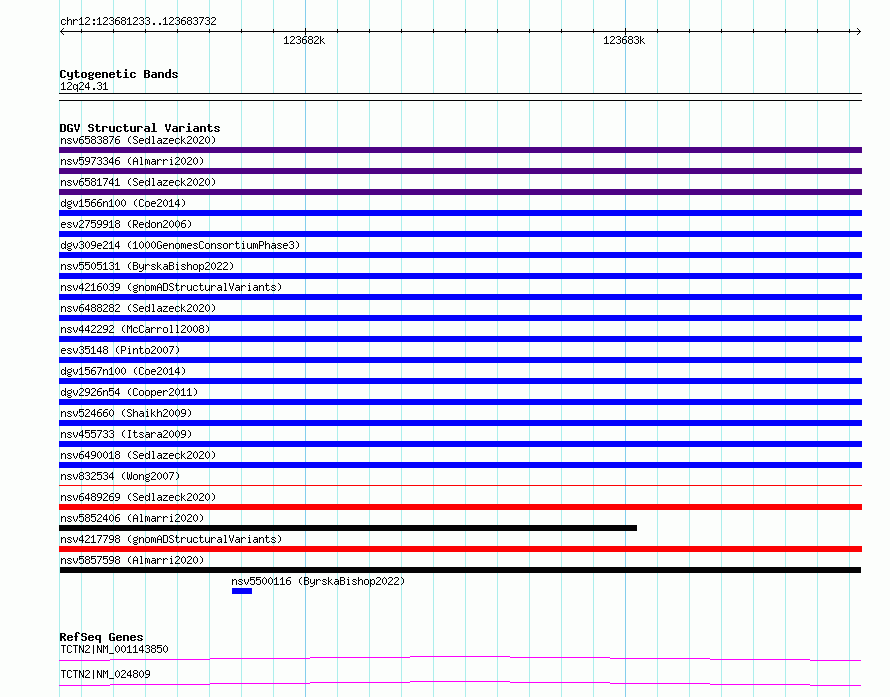The image size is (890, 697).
Task: Open variant dgv2926n54 (Cooper2011) label
Action: pos(129,392)
